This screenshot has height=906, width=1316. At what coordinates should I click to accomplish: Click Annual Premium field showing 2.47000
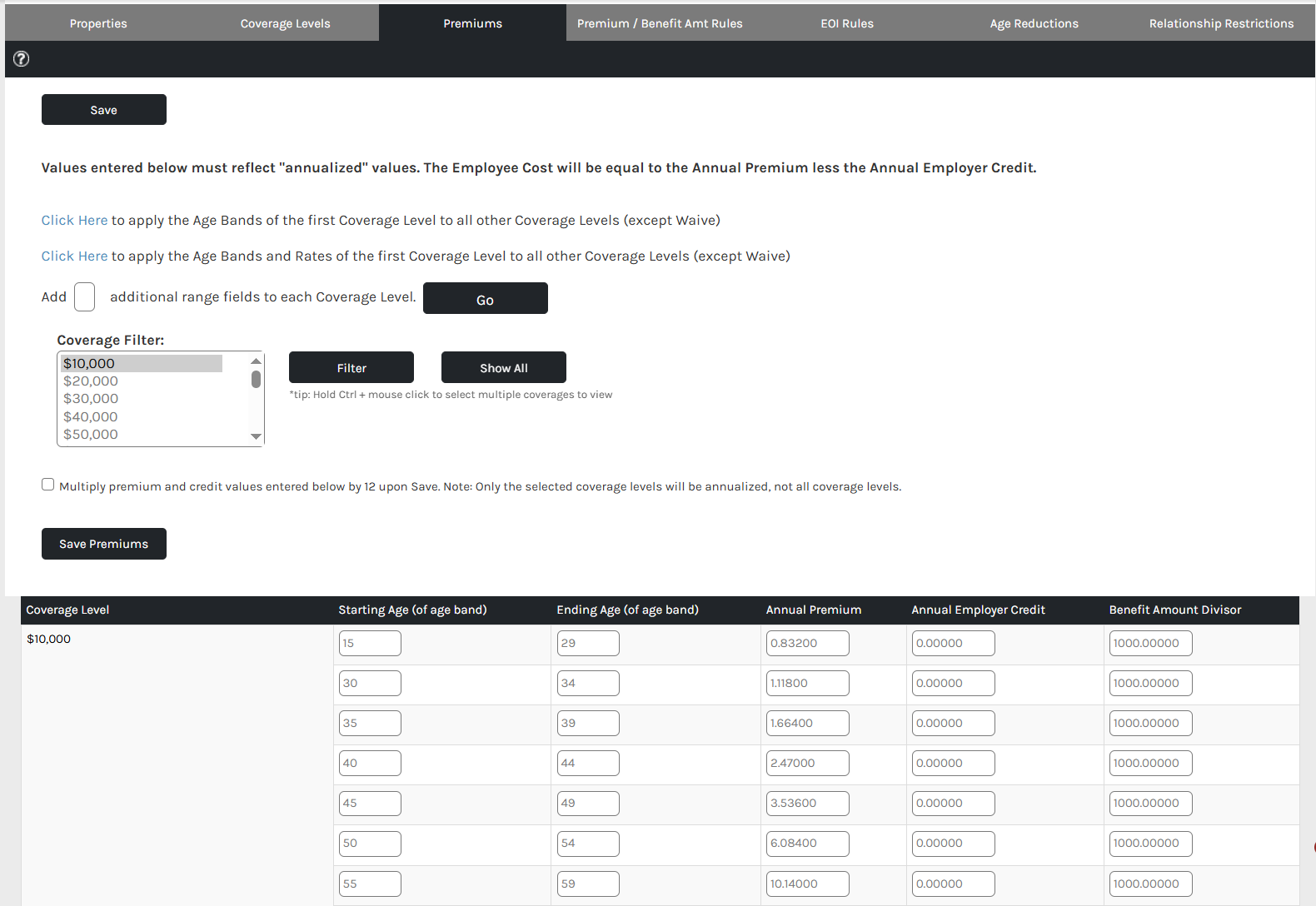tap(808, 763)
